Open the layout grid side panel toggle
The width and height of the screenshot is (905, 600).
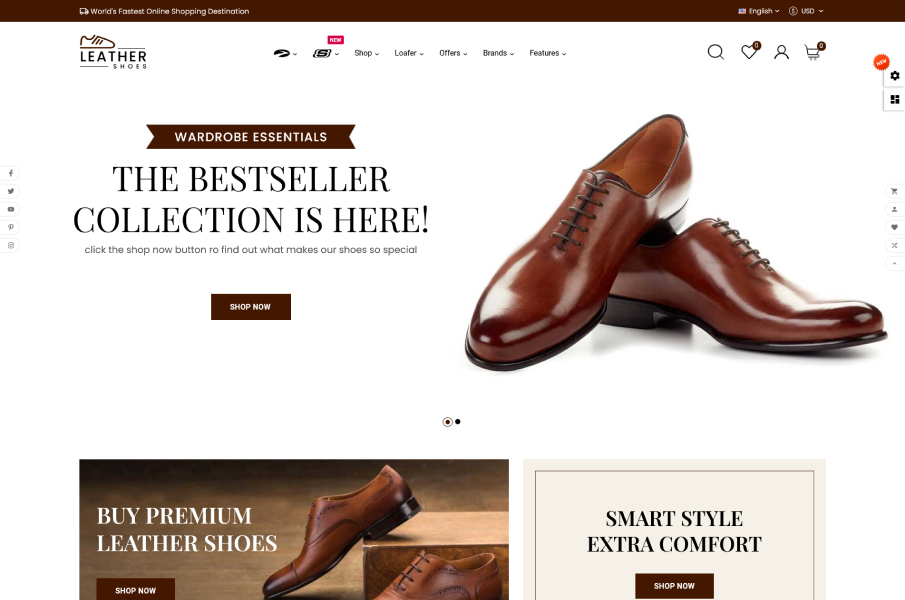tap(895, 99)
